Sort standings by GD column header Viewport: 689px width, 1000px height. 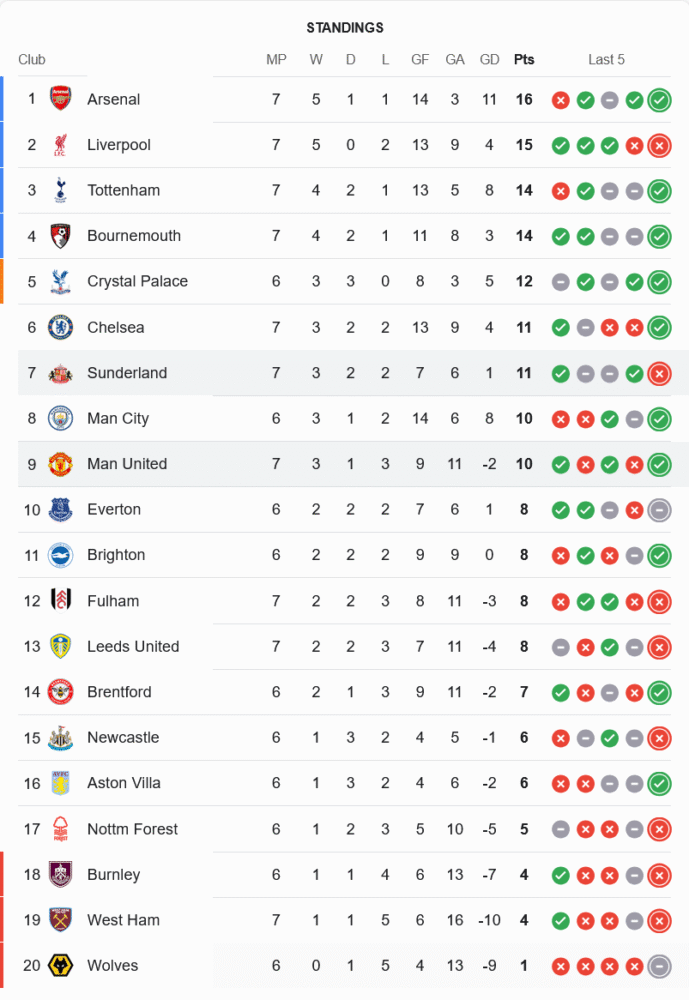pos(489,59)
